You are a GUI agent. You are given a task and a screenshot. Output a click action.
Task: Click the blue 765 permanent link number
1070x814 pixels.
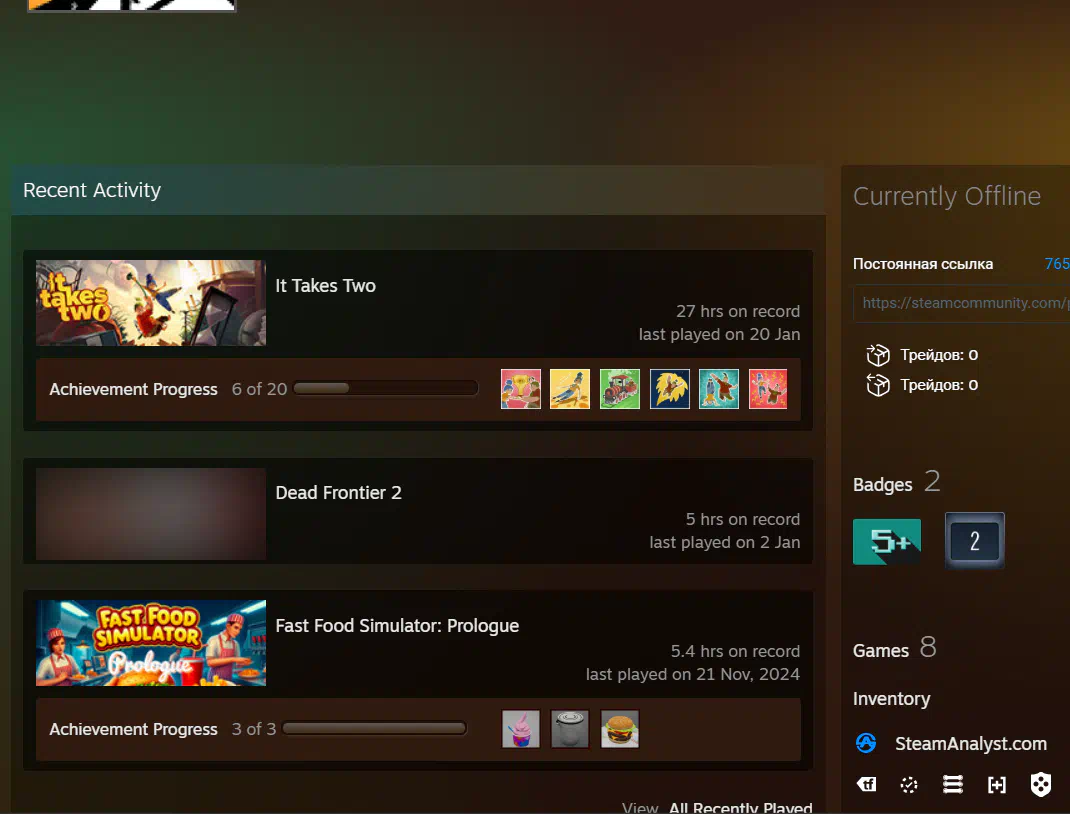click(x=1057, y=264)
